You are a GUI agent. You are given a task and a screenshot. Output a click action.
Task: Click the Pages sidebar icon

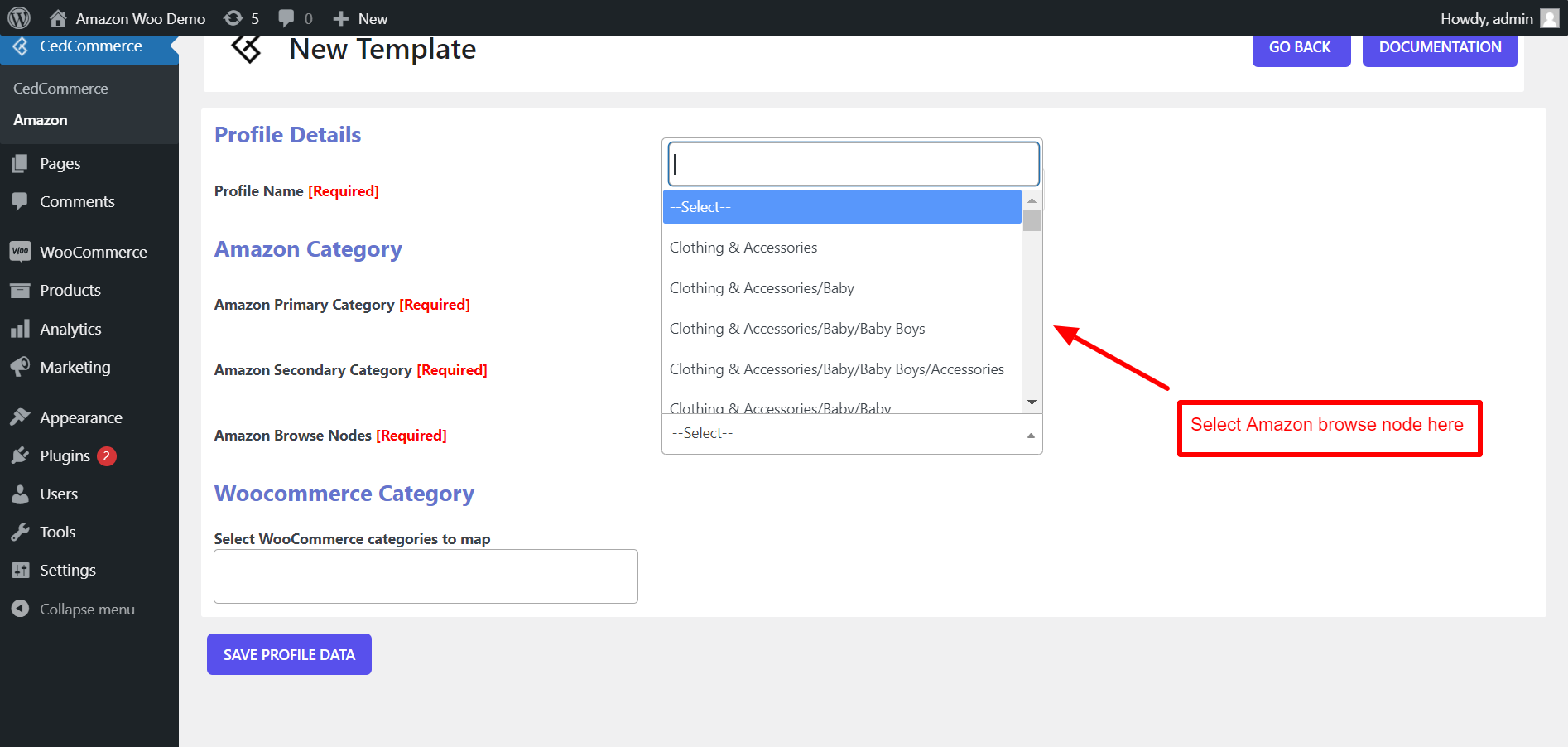(21, 164)
